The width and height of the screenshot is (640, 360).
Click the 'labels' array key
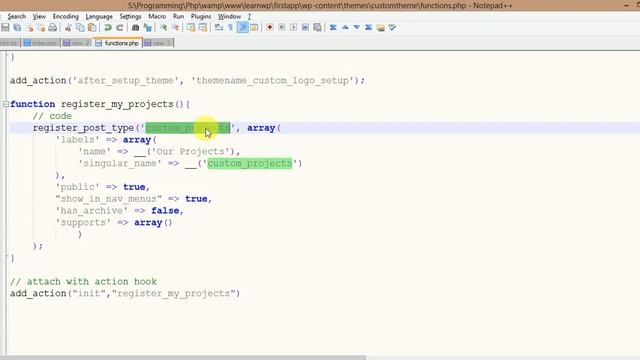pos(78,140)
